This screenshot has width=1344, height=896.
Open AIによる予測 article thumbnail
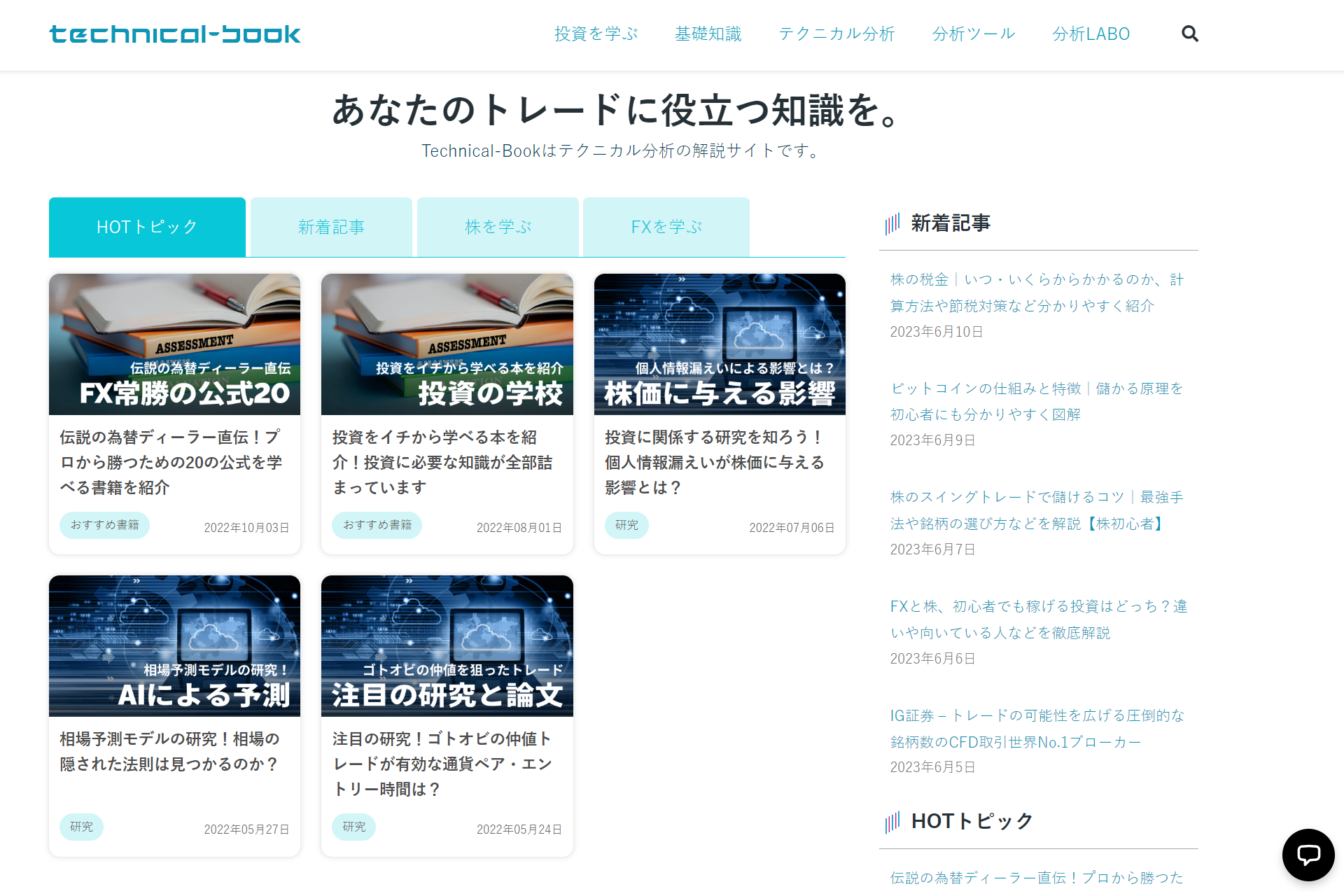click(x=174, y=645)
